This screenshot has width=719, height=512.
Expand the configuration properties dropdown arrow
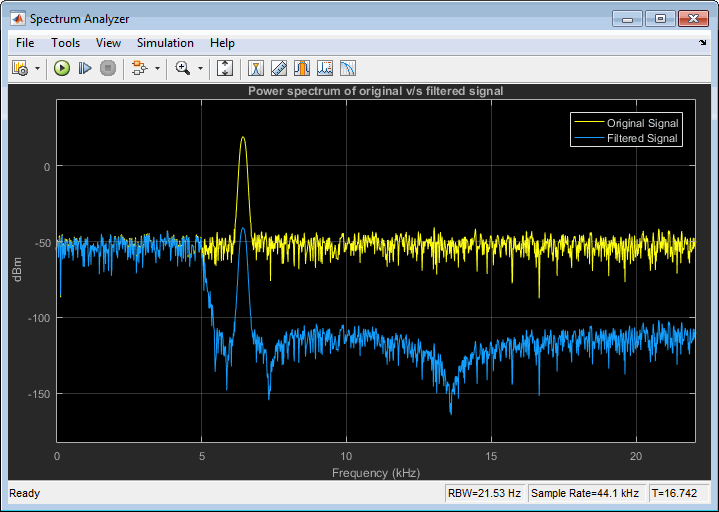(37, 69)
